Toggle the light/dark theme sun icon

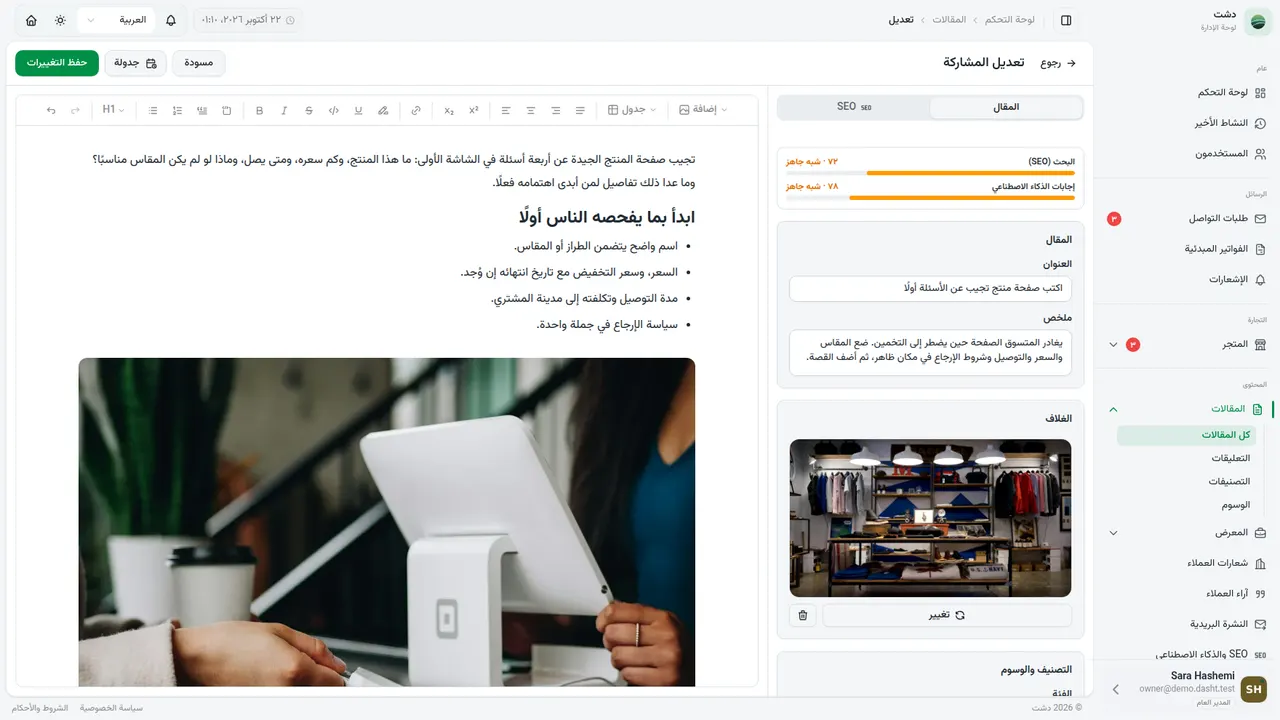pyautogui.click(x=60, y=20)
